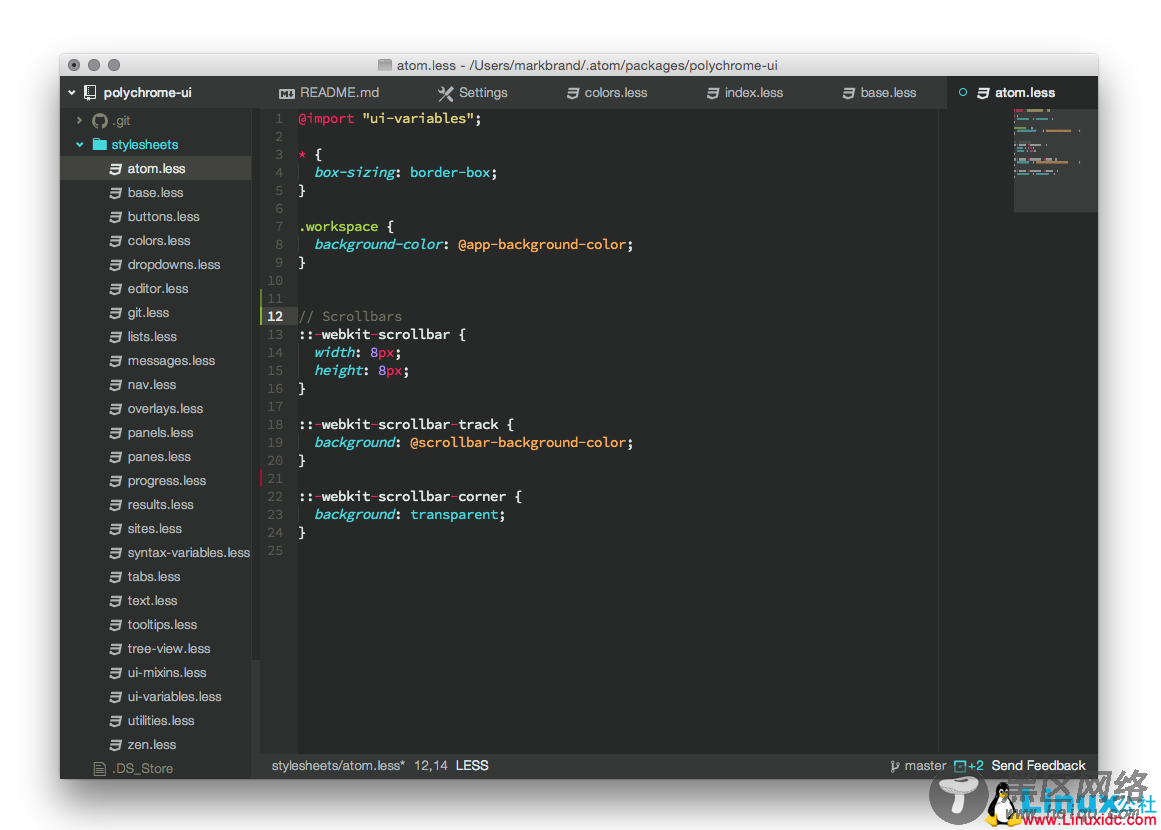Click the file icon beside base.less in the tree

click(116, 193)
